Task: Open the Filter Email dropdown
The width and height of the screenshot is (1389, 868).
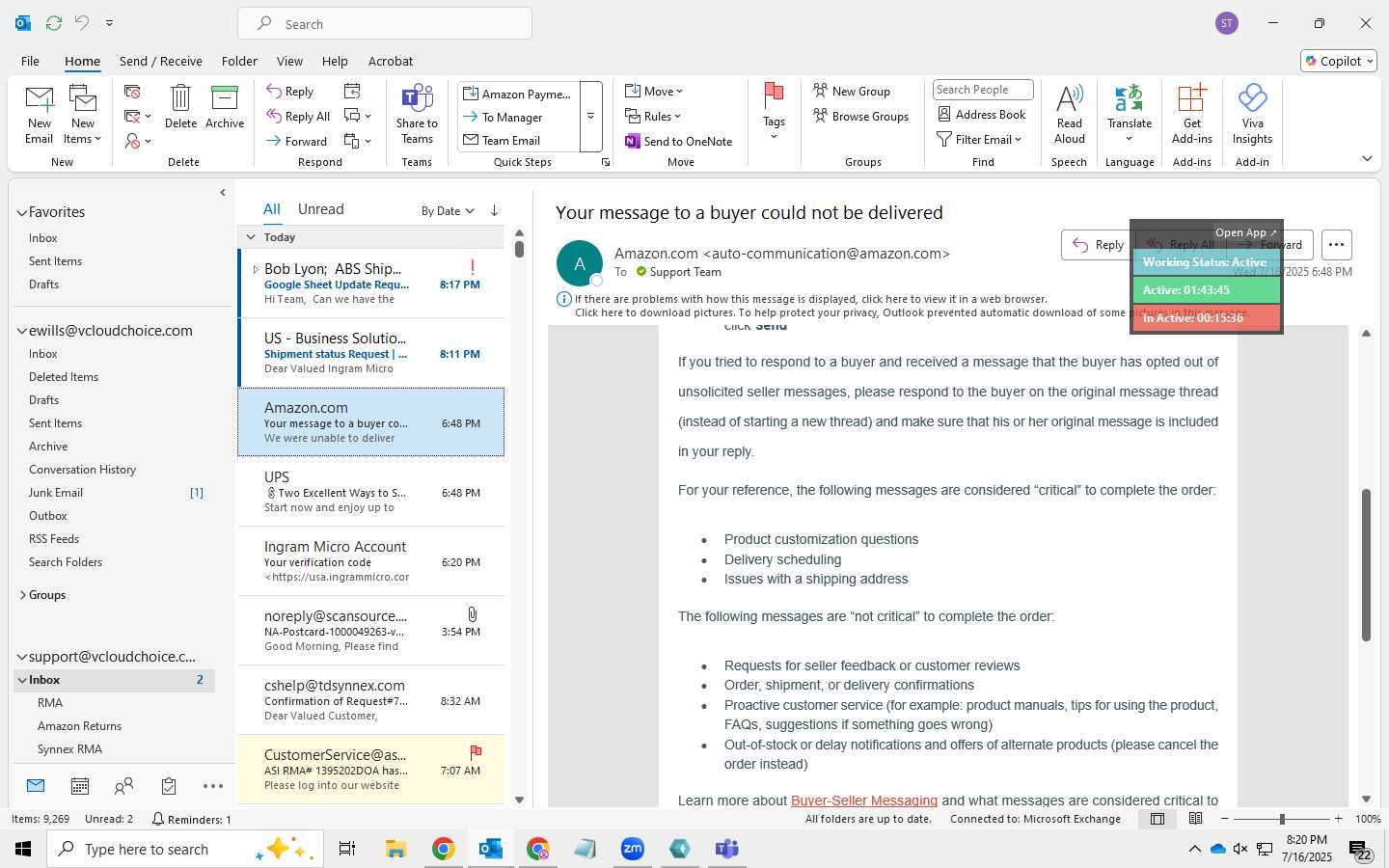Action: pyautogui.click(x=979, y=140)
